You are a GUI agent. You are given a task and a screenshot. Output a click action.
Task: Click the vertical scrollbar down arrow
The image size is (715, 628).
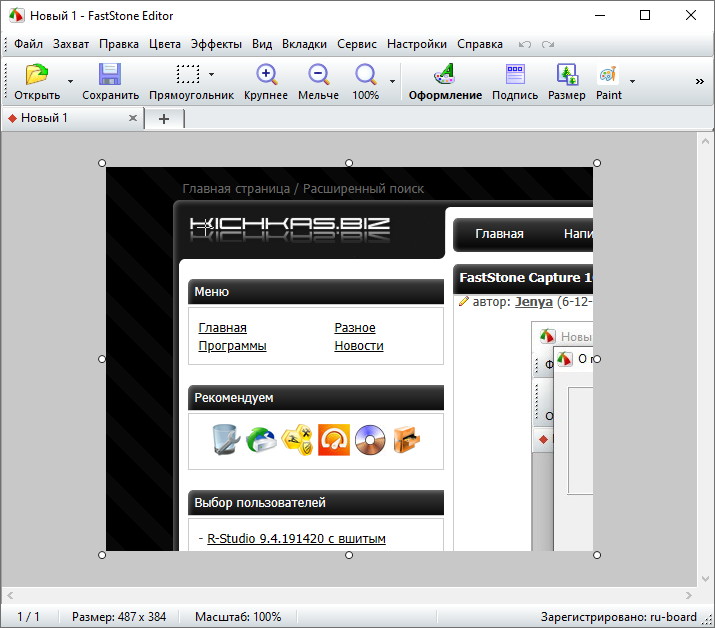click(705, 579)
